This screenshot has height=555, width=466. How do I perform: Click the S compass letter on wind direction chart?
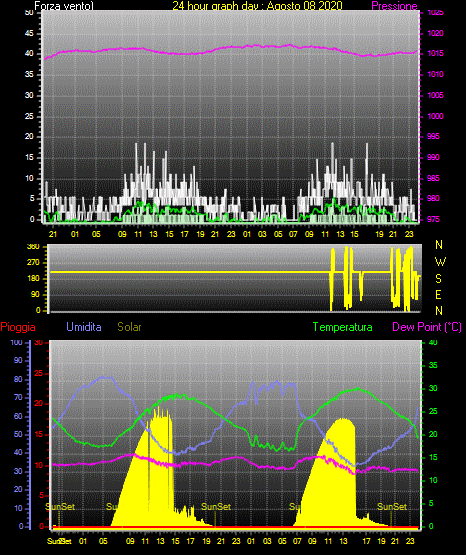coord(438,279)
